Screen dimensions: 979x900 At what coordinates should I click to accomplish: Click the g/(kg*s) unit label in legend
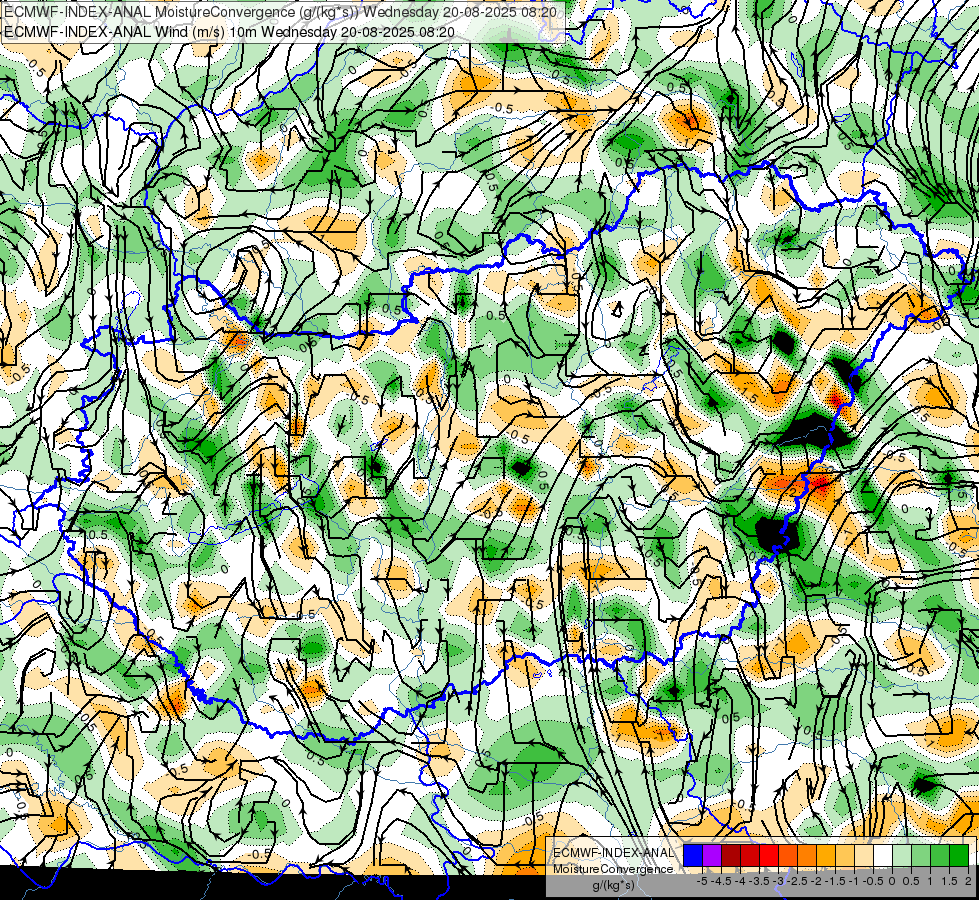(613, 886)
